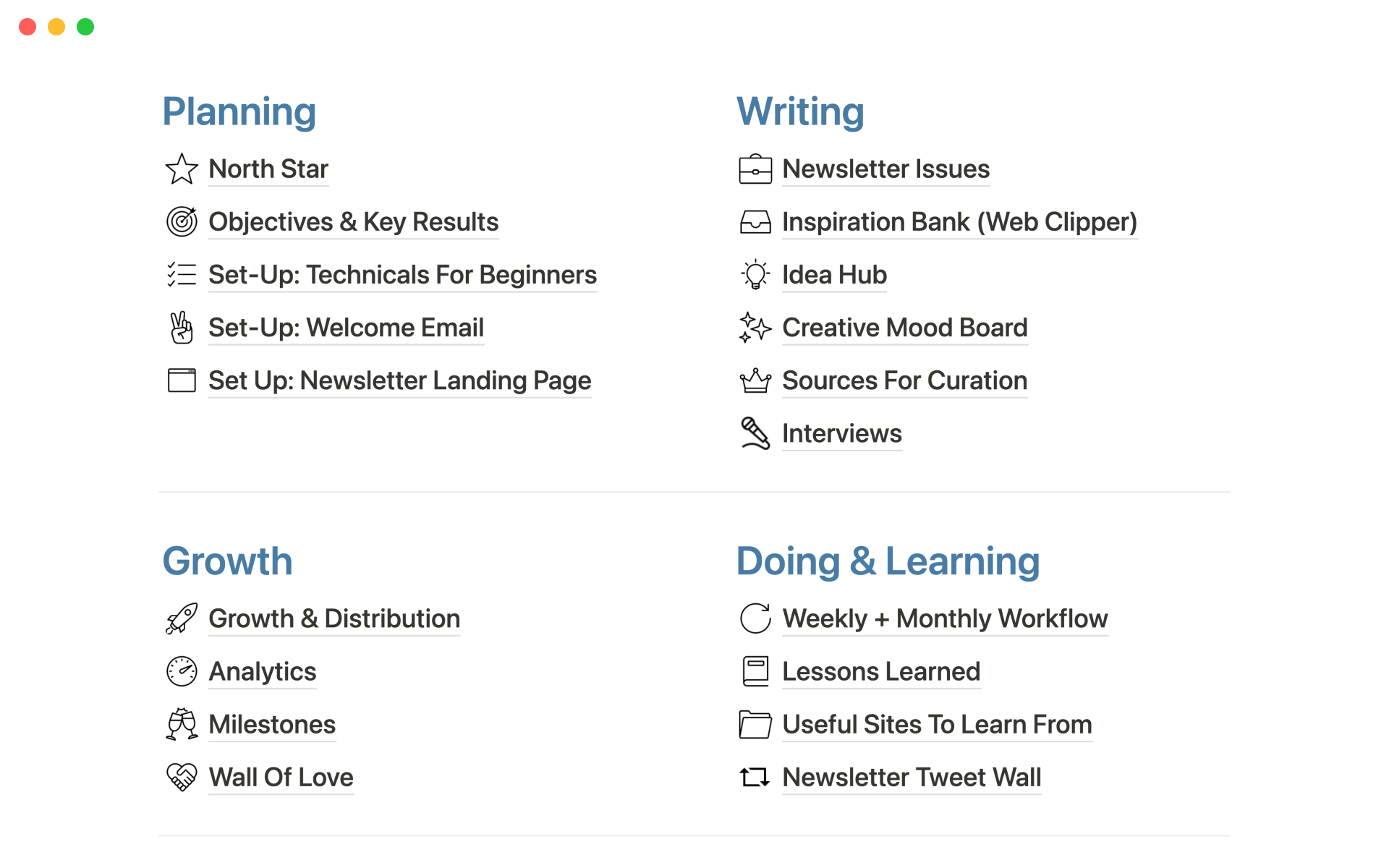The height and width of the screenshot is (868, 1389).
Task: Click the green maximize window button
Action: click(85, 27)
